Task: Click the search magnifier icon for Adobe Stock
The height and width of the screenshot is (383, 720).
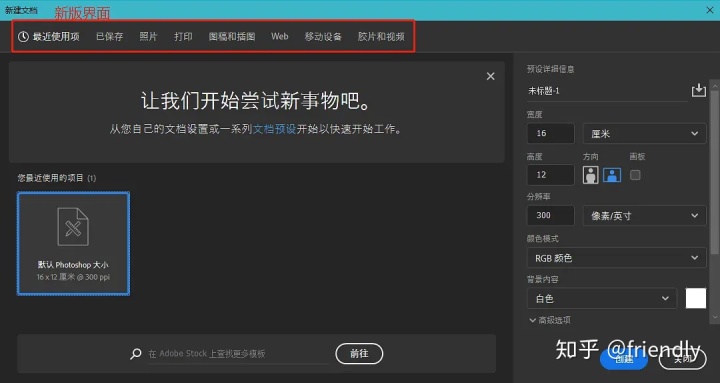Action: pyautogui.click(x=135, y=354)
